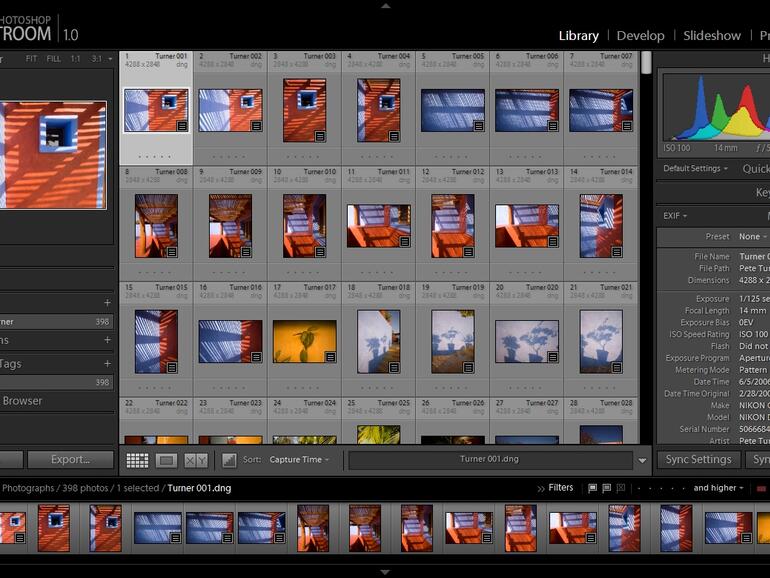Open the Default Settings preset dropdown

click(696, 169)
